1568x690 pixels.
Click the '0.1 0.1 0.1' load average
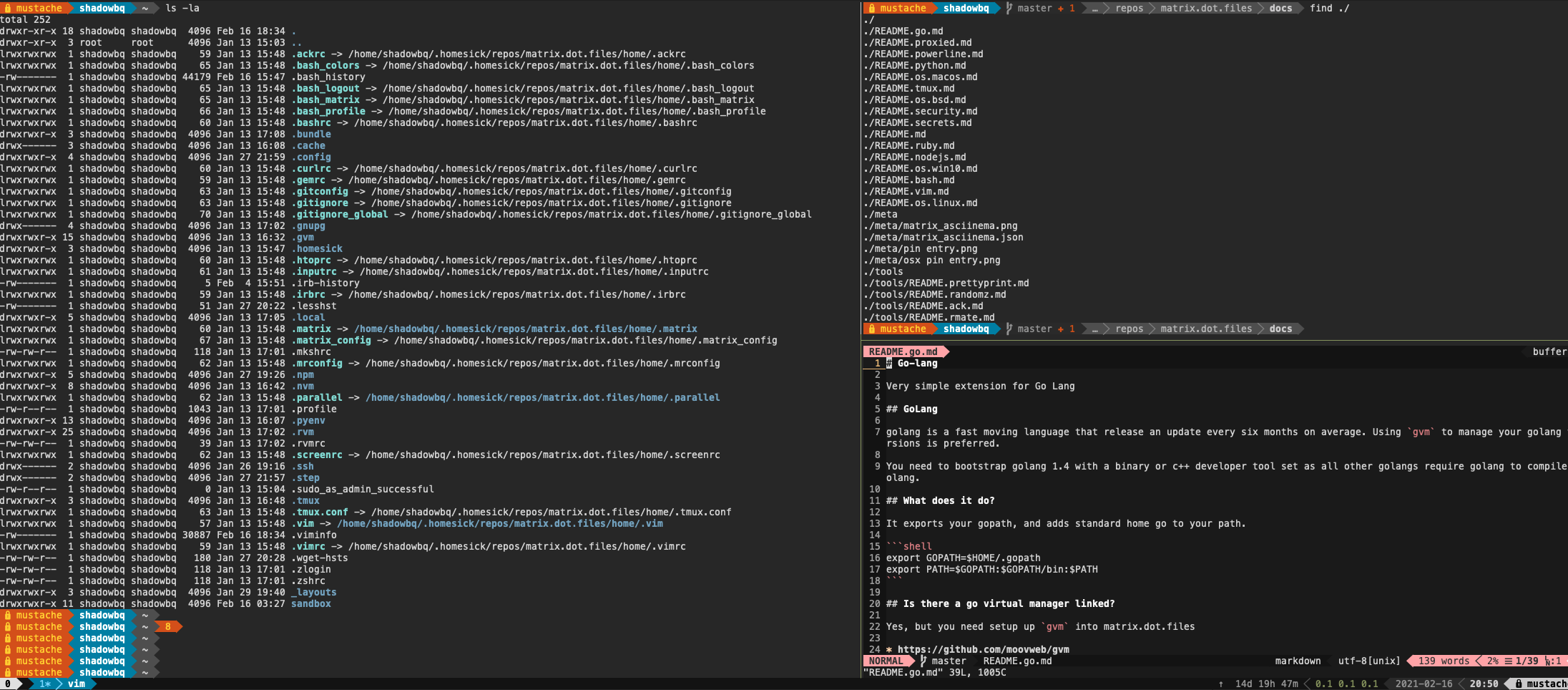click(x=1346, y=684)
